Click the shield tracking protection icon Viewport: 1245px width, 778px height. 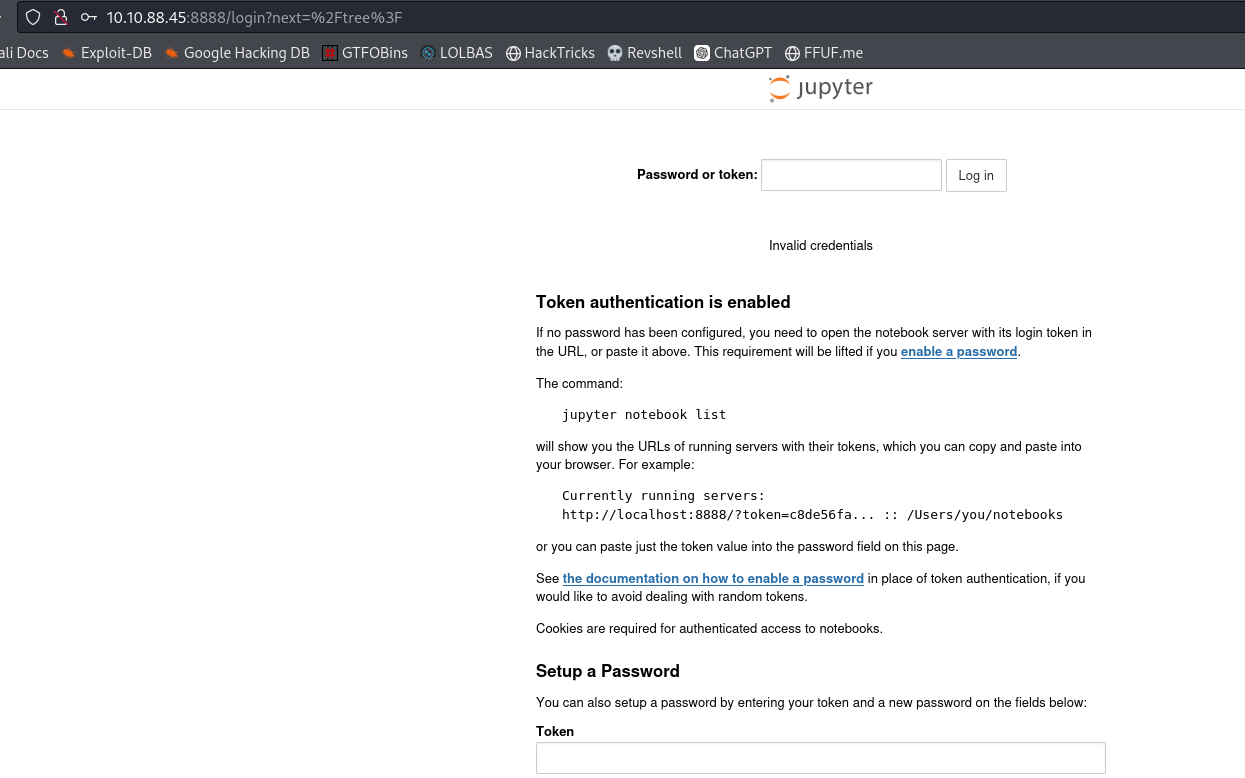(34, 17)
